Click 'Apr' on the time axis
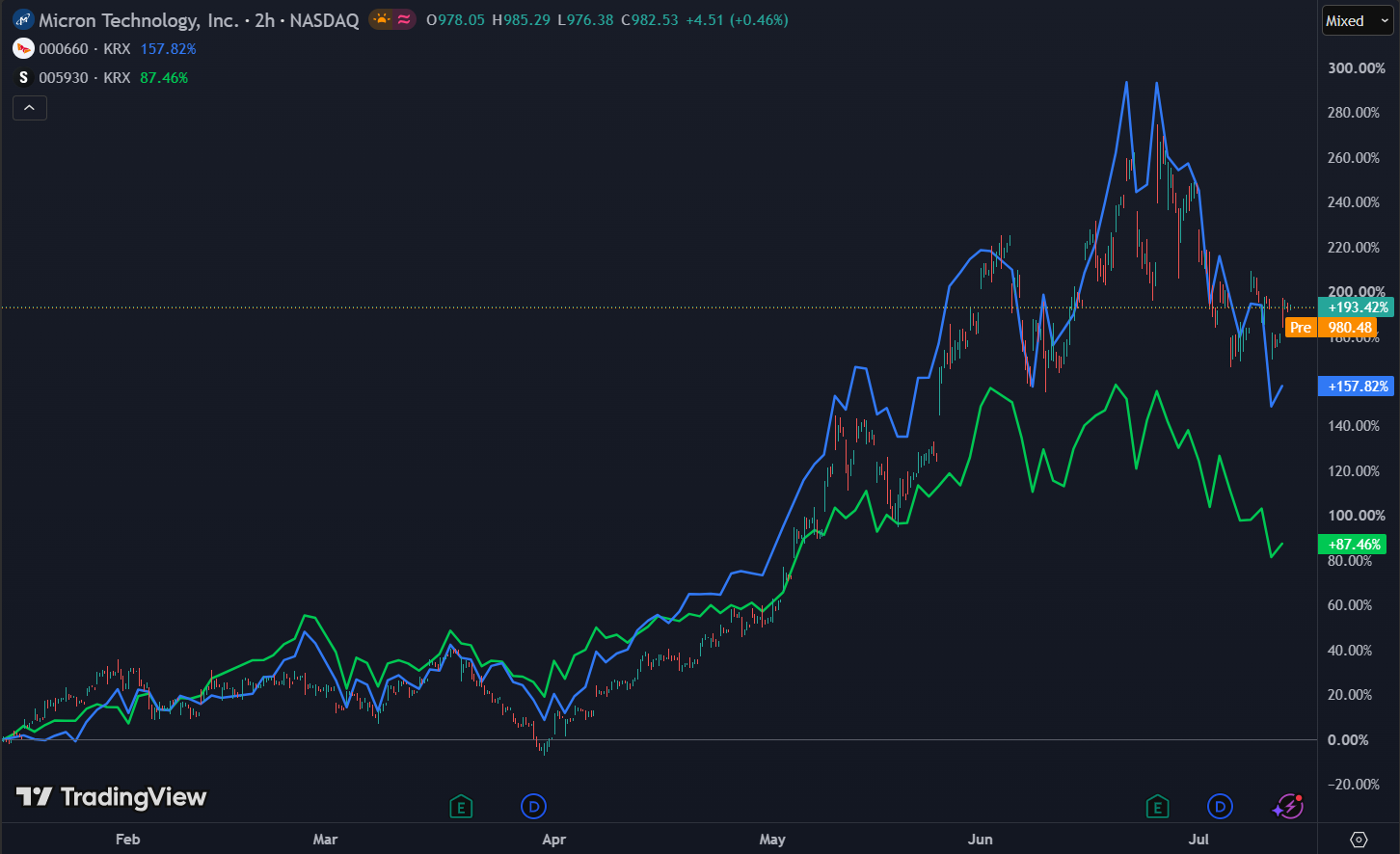Image resolution: width=1400 pixels, height=854 pixels. (x=554, y=840)
